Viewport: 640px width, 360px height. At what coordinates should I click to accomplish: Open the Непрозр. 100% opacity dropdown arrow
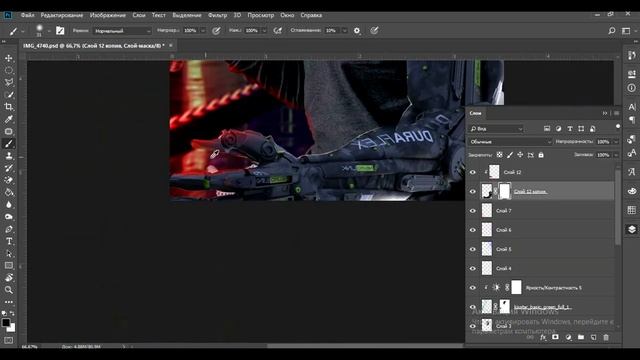pos(203,31)
